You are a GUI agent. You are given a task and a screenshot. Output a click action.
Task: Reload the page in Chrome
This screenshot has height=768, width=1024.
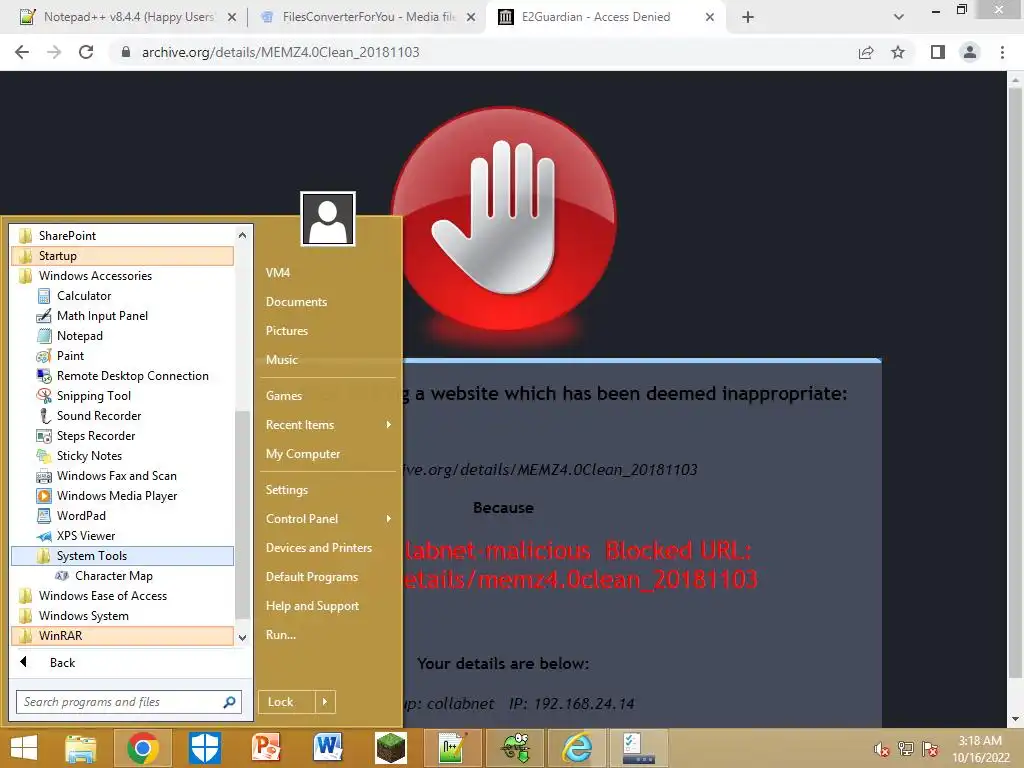pyautogui.click(x=86, y=52)
